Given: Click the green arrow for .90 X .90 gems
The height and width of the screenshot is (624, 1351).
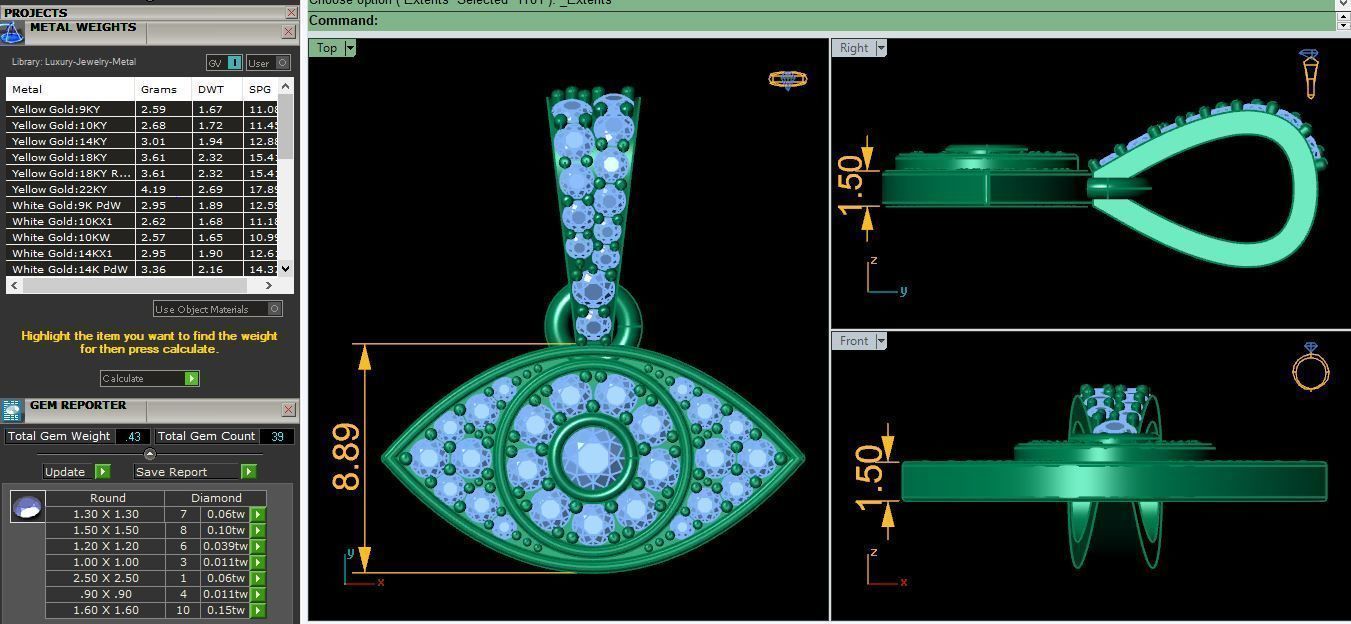Looking at the screenshot, I should [258, 594].
